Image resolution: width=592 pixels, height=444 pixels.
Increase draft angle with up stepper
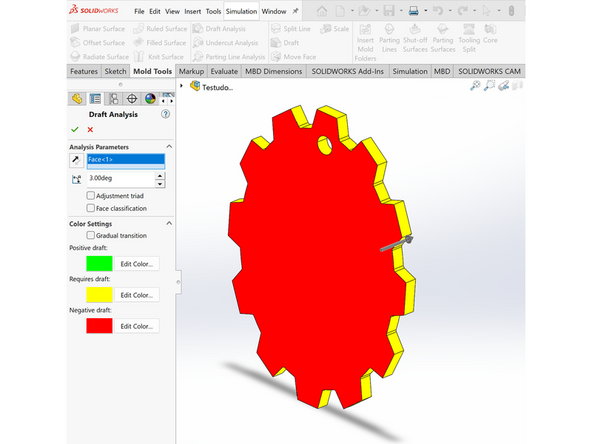pos(160,176)
